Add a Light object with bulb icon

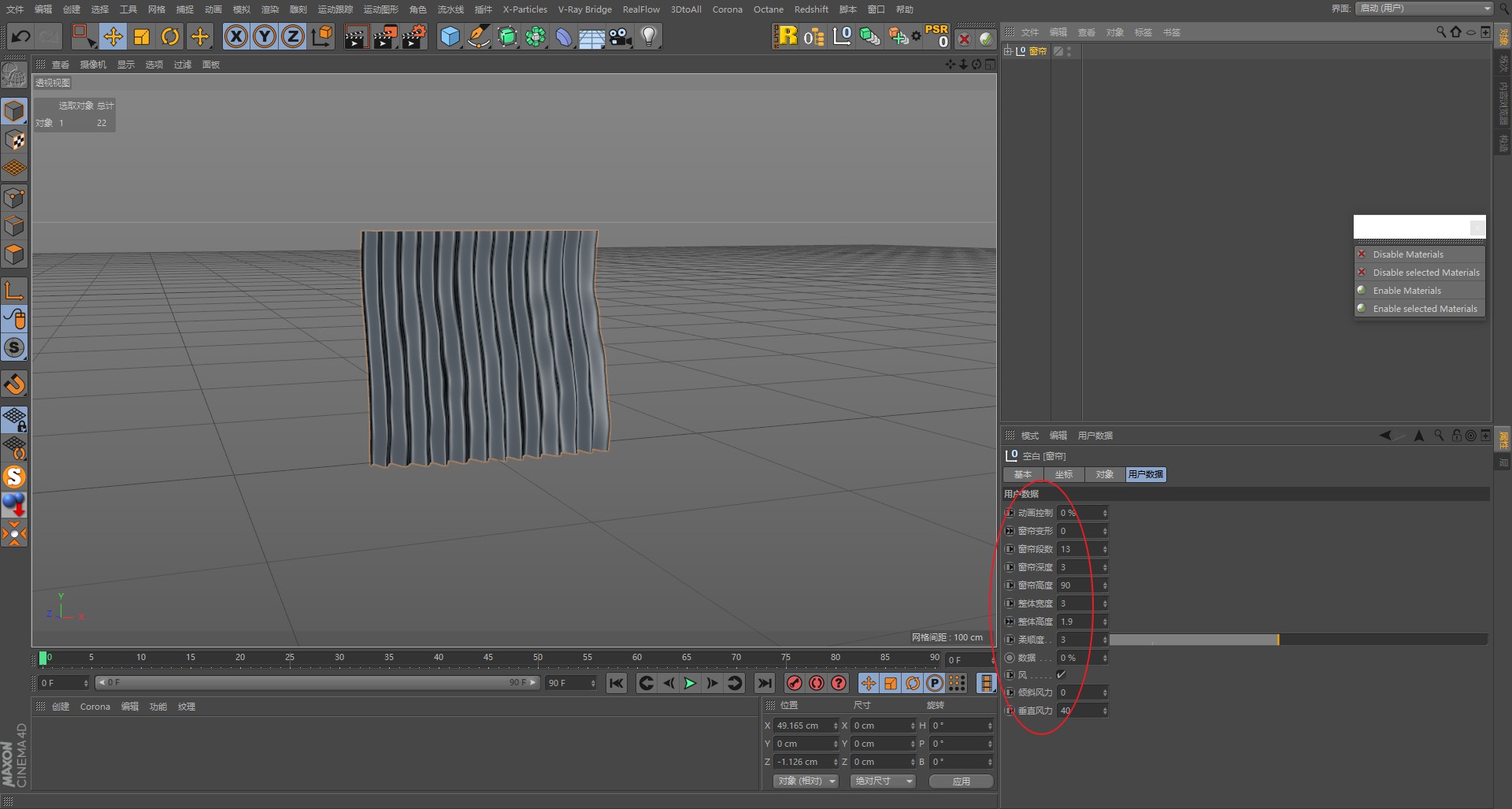649,37
